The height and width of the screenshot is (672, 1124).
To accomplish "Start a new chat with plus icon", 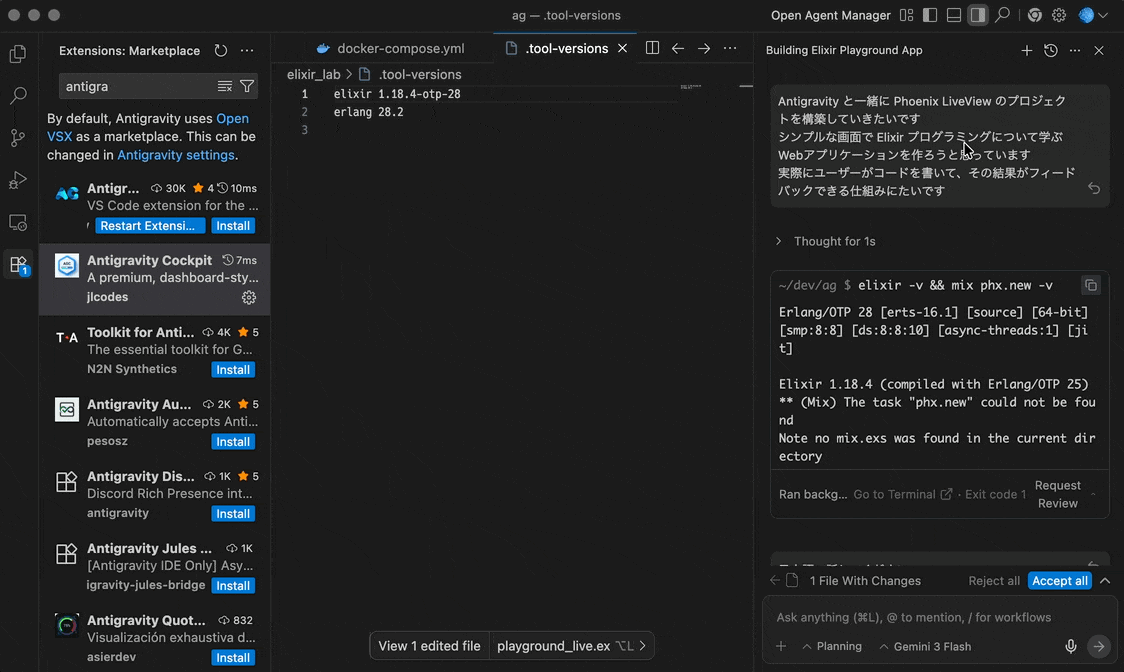I will (1027, 50).
